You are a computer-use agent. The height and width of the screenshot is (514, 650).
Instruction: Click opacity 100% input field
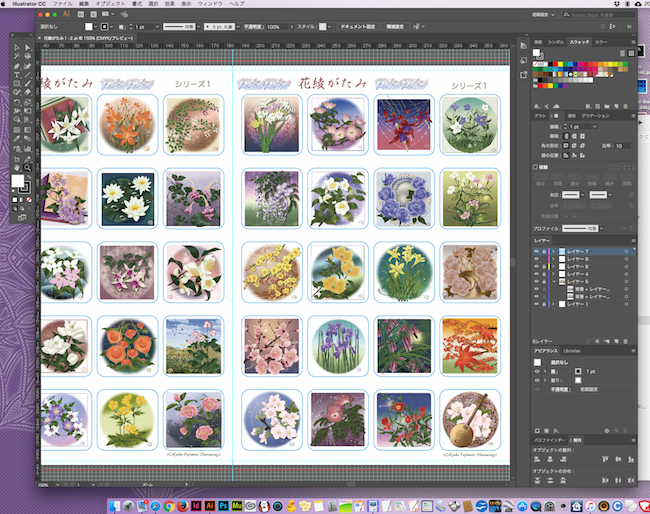(x=279, y=27)
